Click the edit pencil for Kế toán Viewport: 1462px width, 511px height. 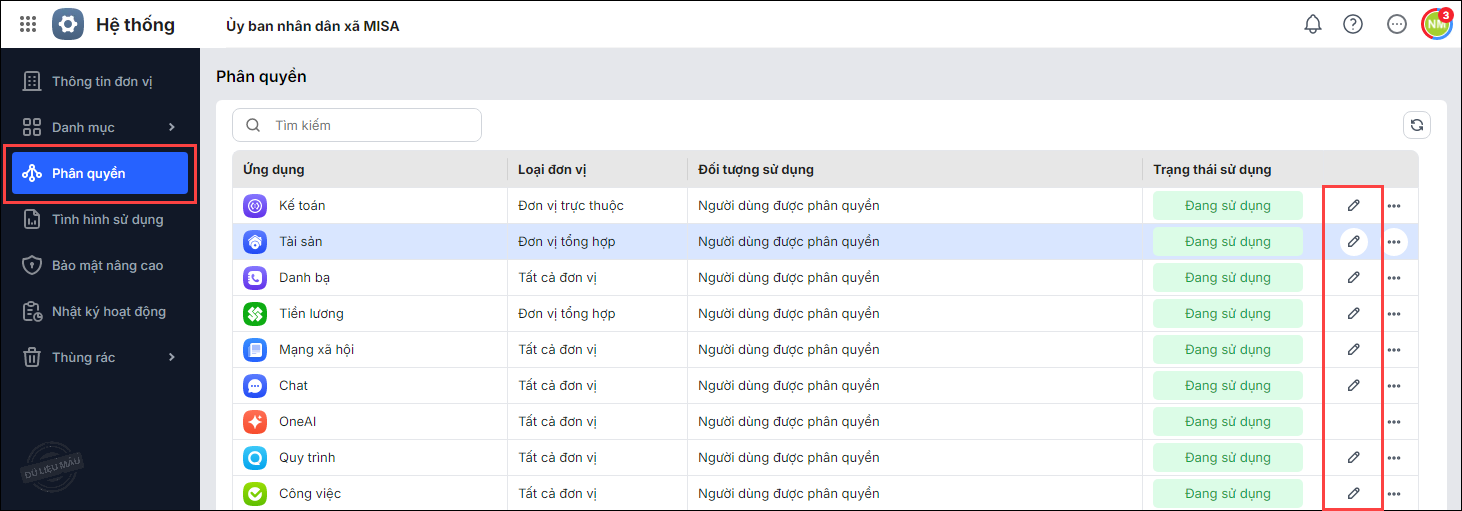[x=1354, y=205]
